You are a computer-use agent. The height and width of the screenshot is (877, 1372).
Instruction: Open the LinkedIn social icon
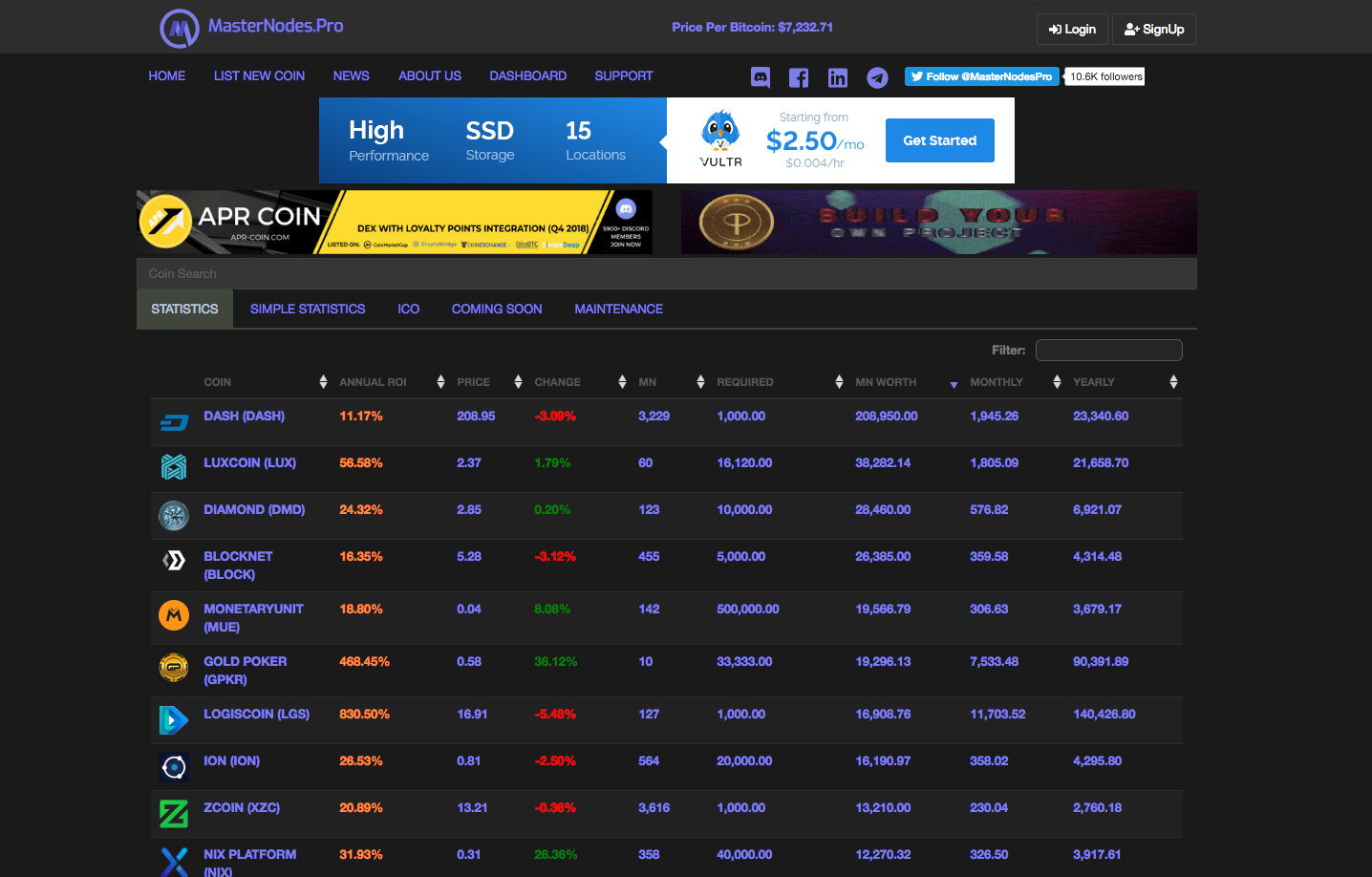click(838, 78)
